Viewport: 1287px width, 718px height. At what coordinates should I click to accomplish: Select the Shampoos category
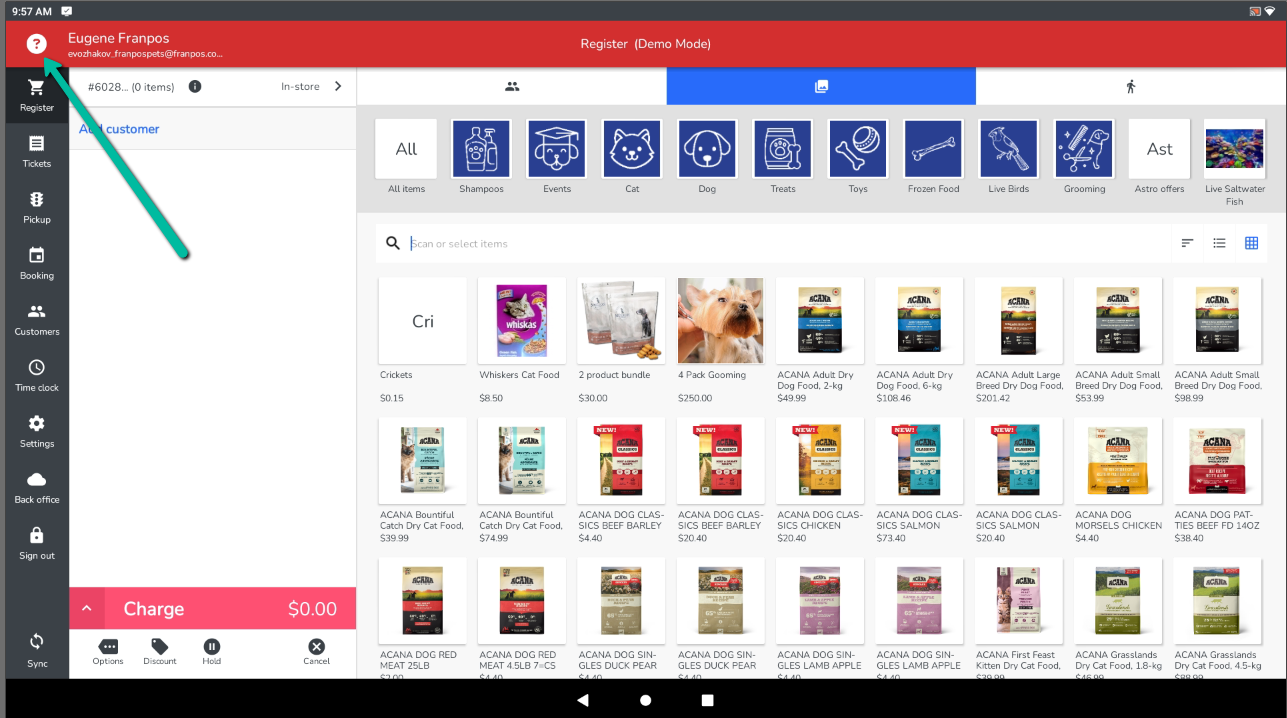(481, 156)
